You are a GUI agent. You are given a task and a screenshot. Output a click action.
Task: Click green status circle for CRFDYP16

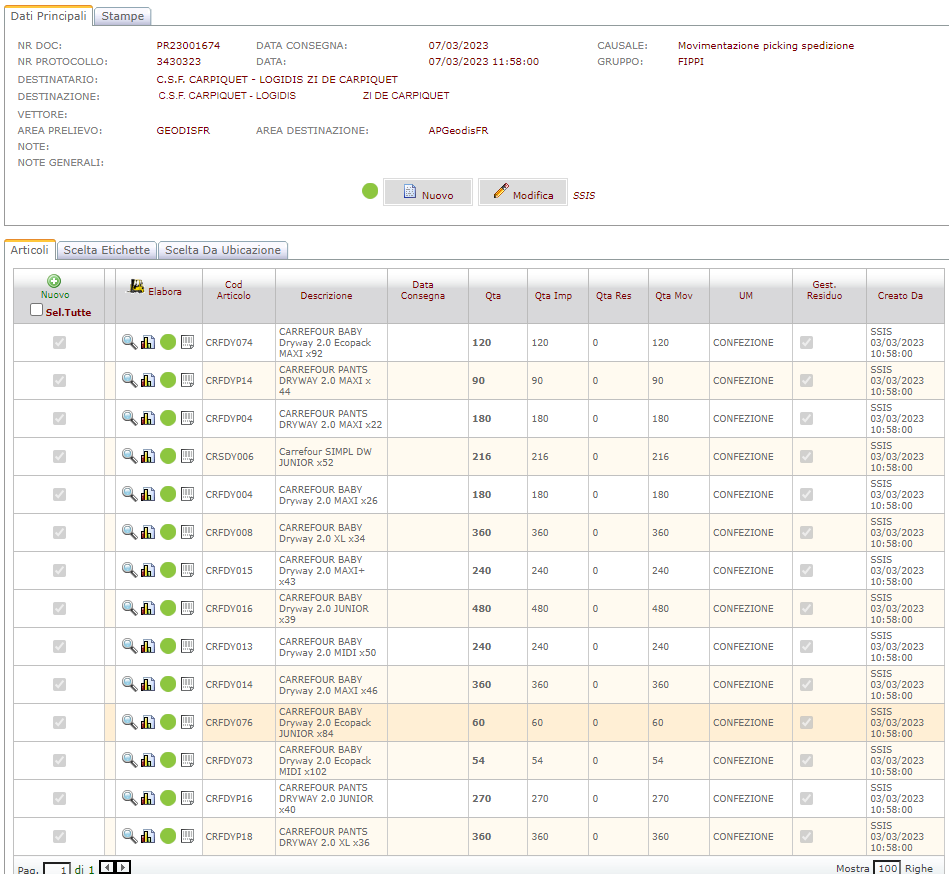point(168,798)
